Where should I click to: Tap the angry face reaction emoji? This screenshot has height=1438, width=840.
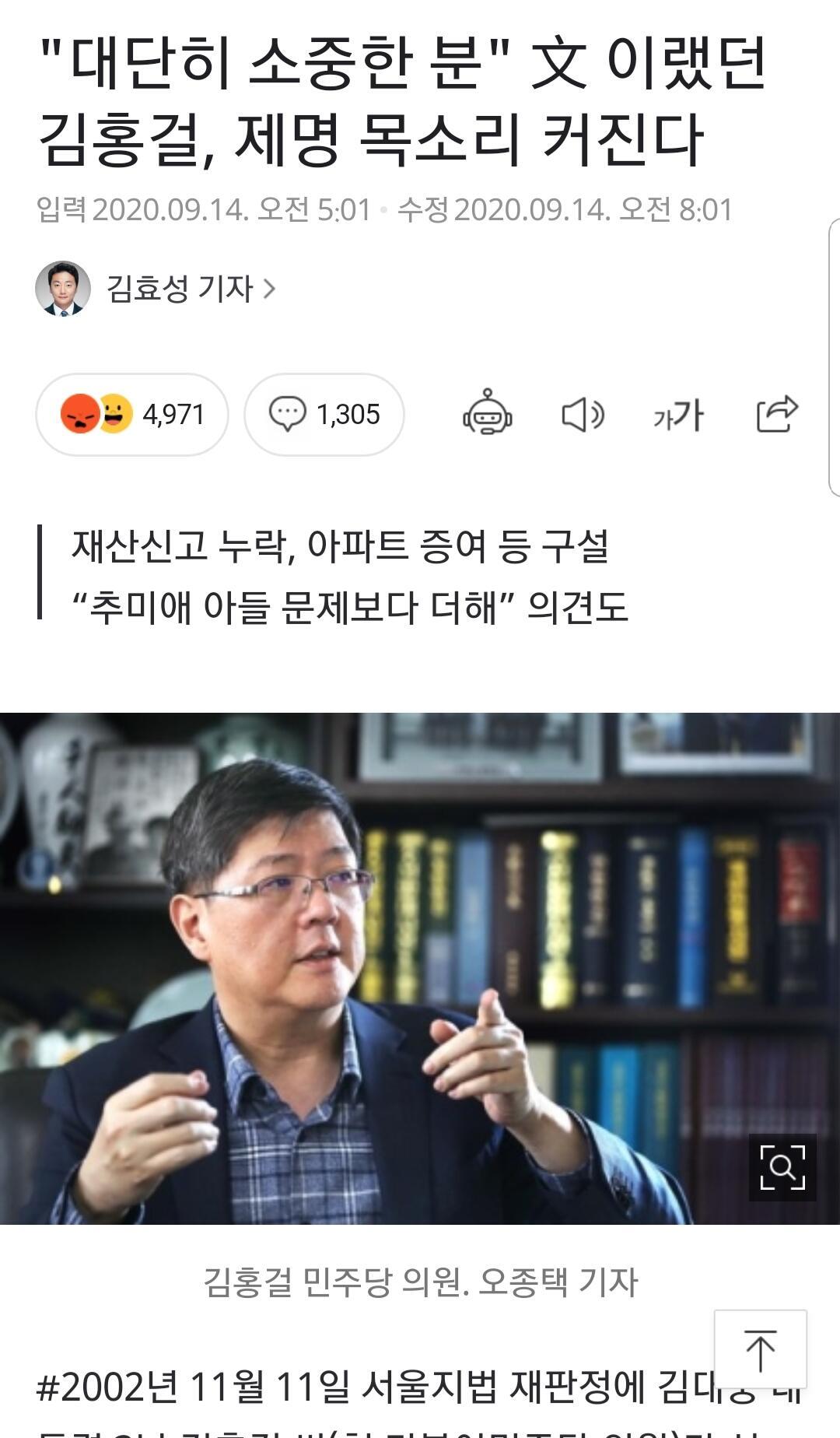pyautogui.click(x=79, y=414)
